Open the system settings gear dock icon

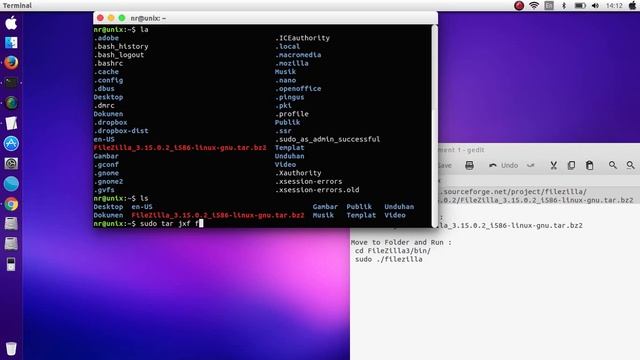pyautogui.click(x=11, y=163)
